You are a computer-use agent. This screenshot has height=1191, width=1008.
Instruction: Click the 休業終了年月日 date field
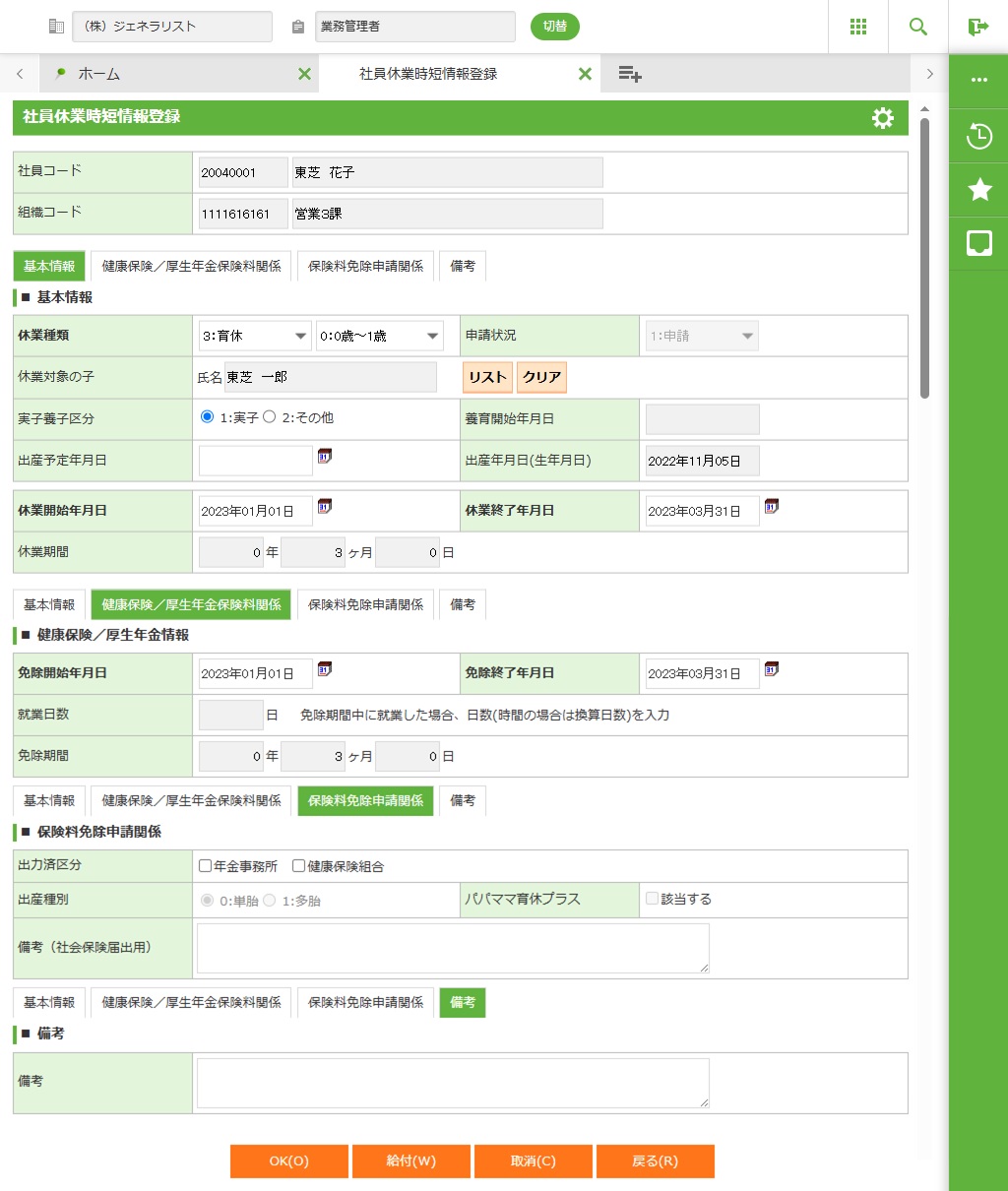click(x=703, y=511)
